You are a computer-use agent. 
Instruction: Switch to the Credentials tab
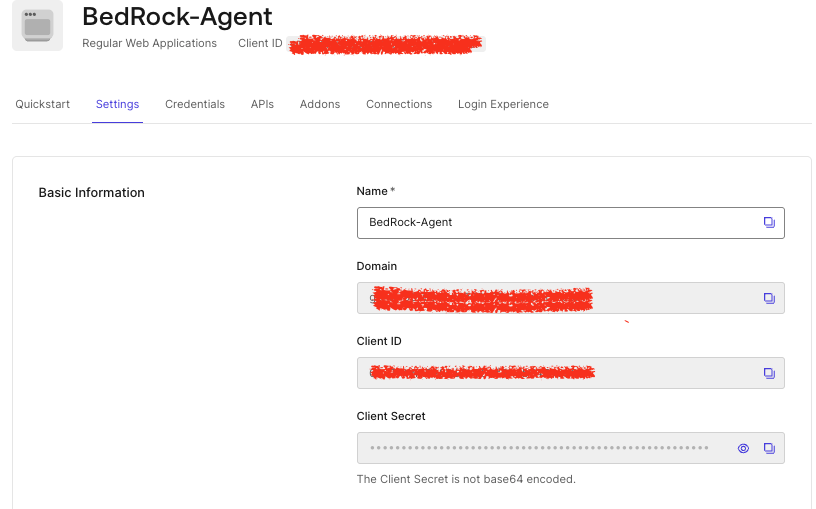point(195,104)
